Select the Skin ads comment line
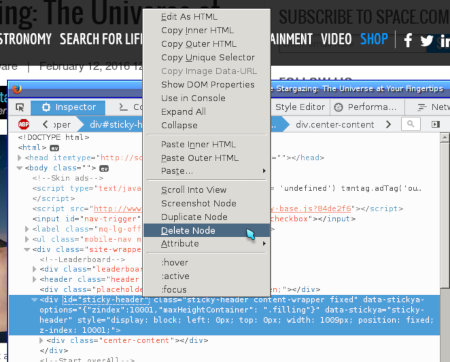Viewport: 450px width, 362px height. [68, 178]
